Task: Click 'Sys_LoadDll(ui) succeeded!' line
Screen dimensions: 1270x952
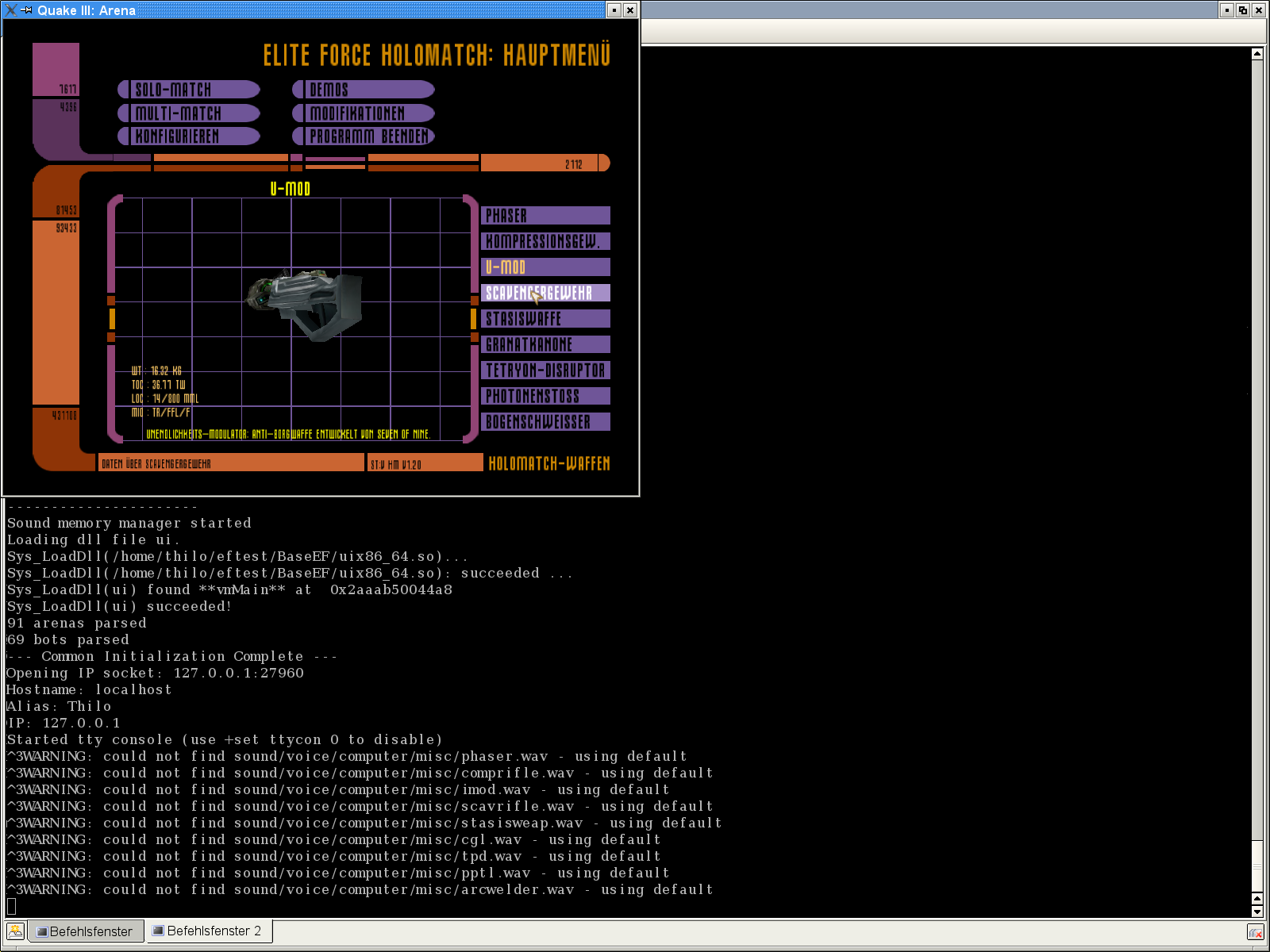Action: pos(119,606)
